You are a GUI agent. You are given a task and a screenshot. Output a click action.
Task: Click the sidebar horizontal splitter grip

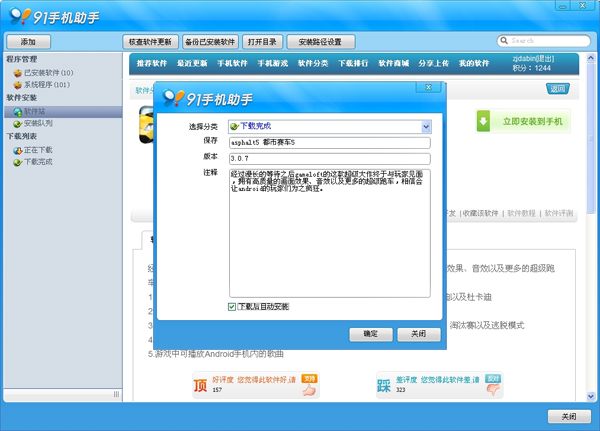click(116, 394)
